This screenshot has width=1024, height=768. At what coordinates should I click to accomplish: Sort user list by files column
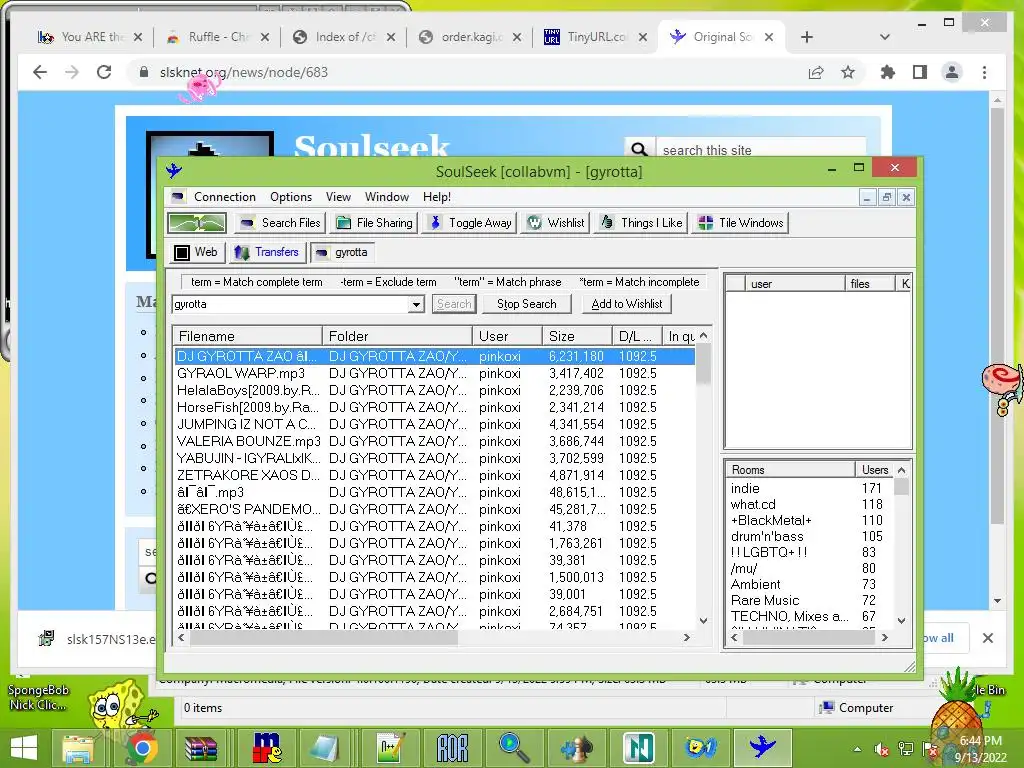[x=869, y=283]
